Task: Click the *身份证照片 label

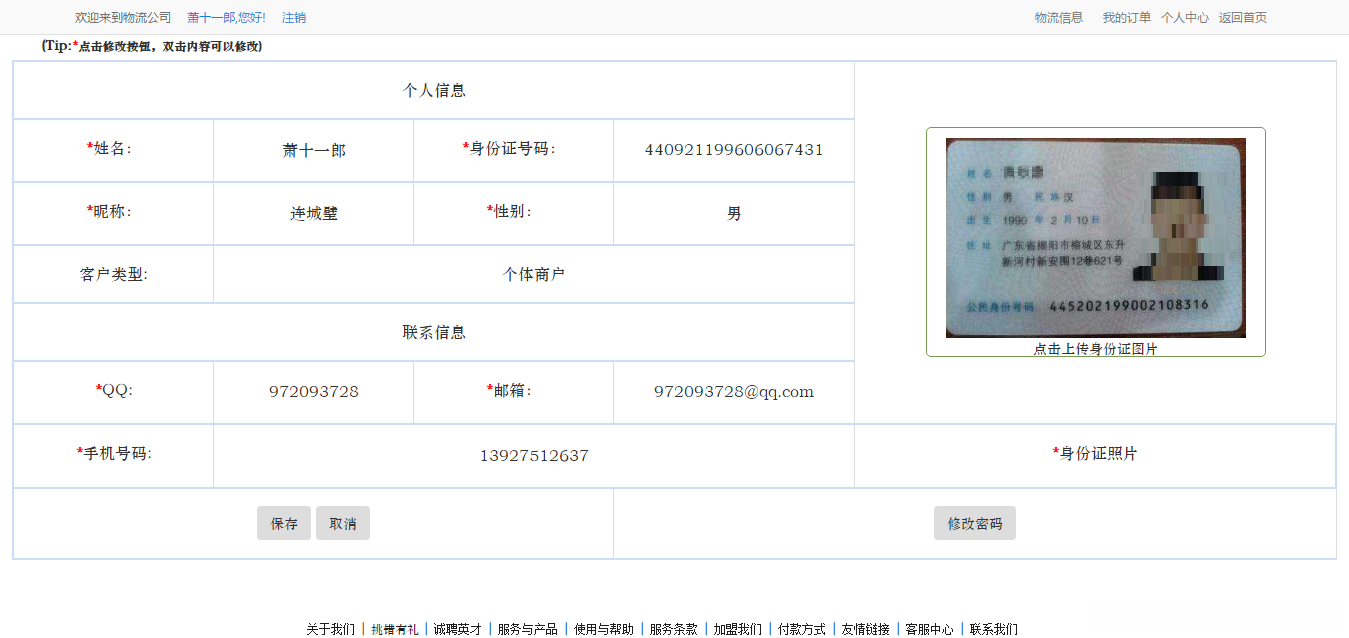Action: 1095,453
